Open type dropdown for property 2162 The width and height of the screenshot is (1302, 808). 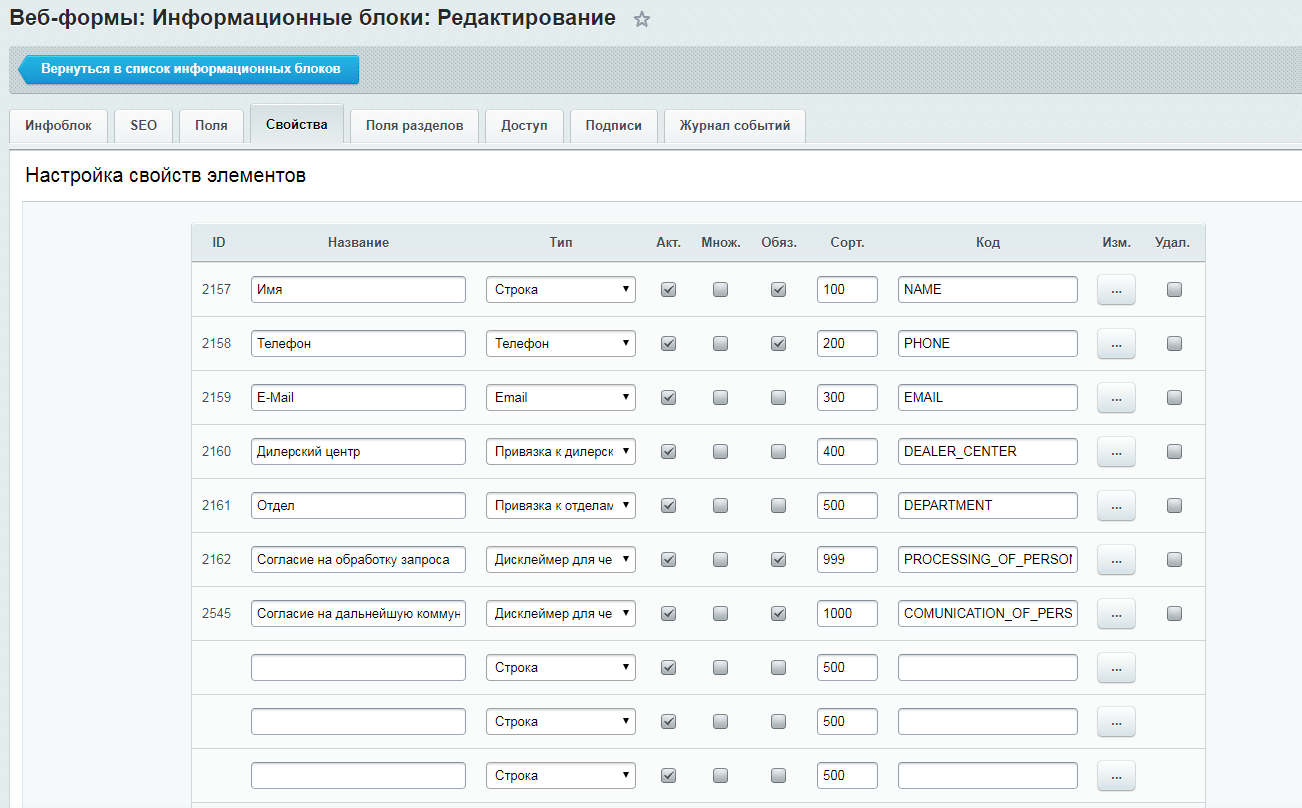(x=560, y=559)
